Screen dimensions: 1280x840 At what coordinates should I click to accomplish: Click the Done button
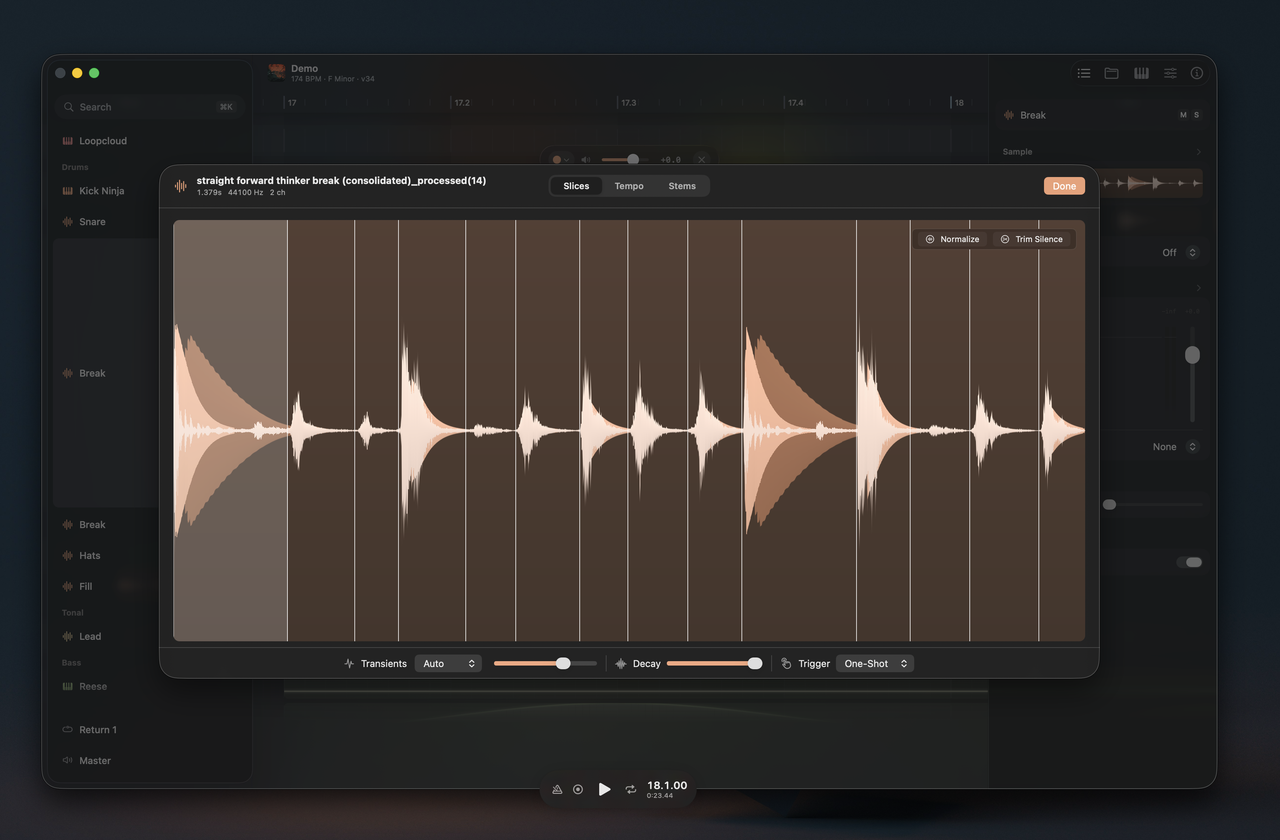(1064, 186)
